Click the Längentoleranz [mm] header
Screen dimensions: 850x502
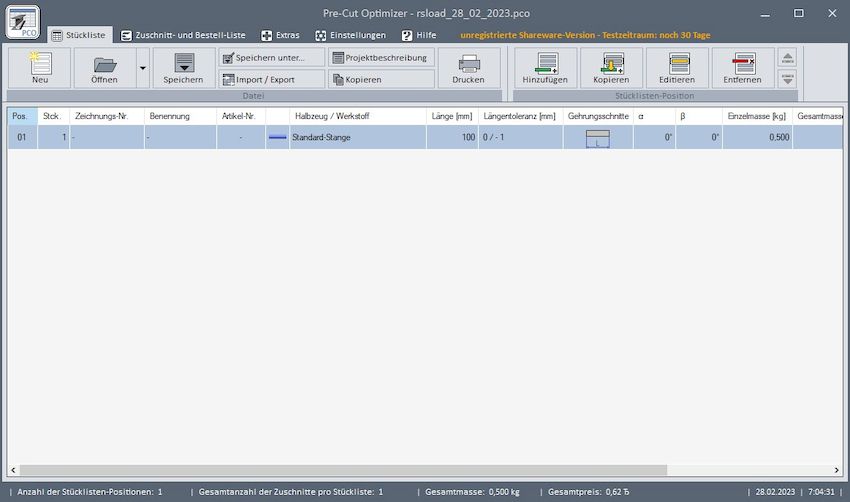(x=520, y=116)
